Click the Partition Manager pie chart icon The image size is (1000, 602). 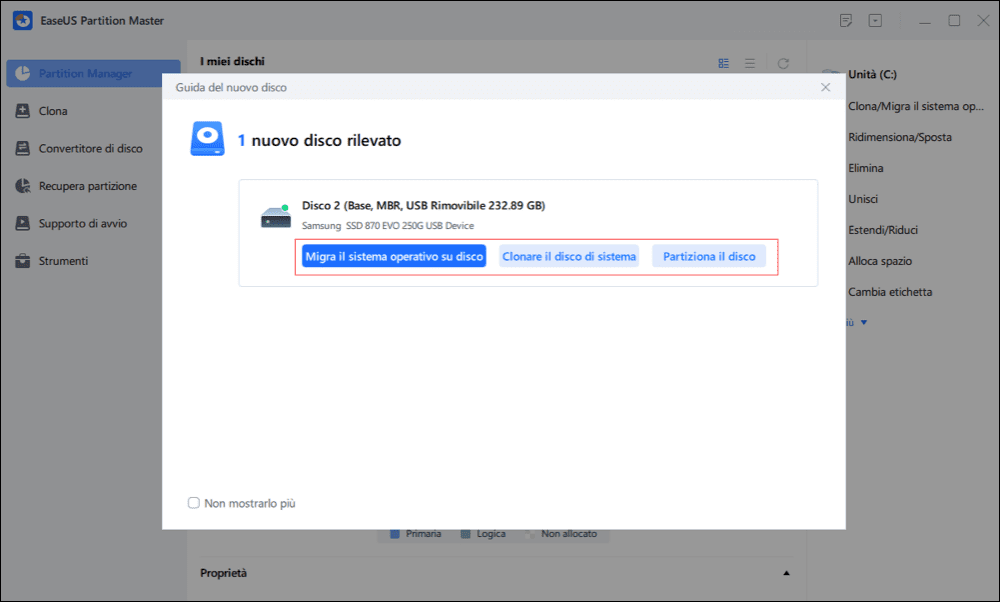[x=23, y=73]
